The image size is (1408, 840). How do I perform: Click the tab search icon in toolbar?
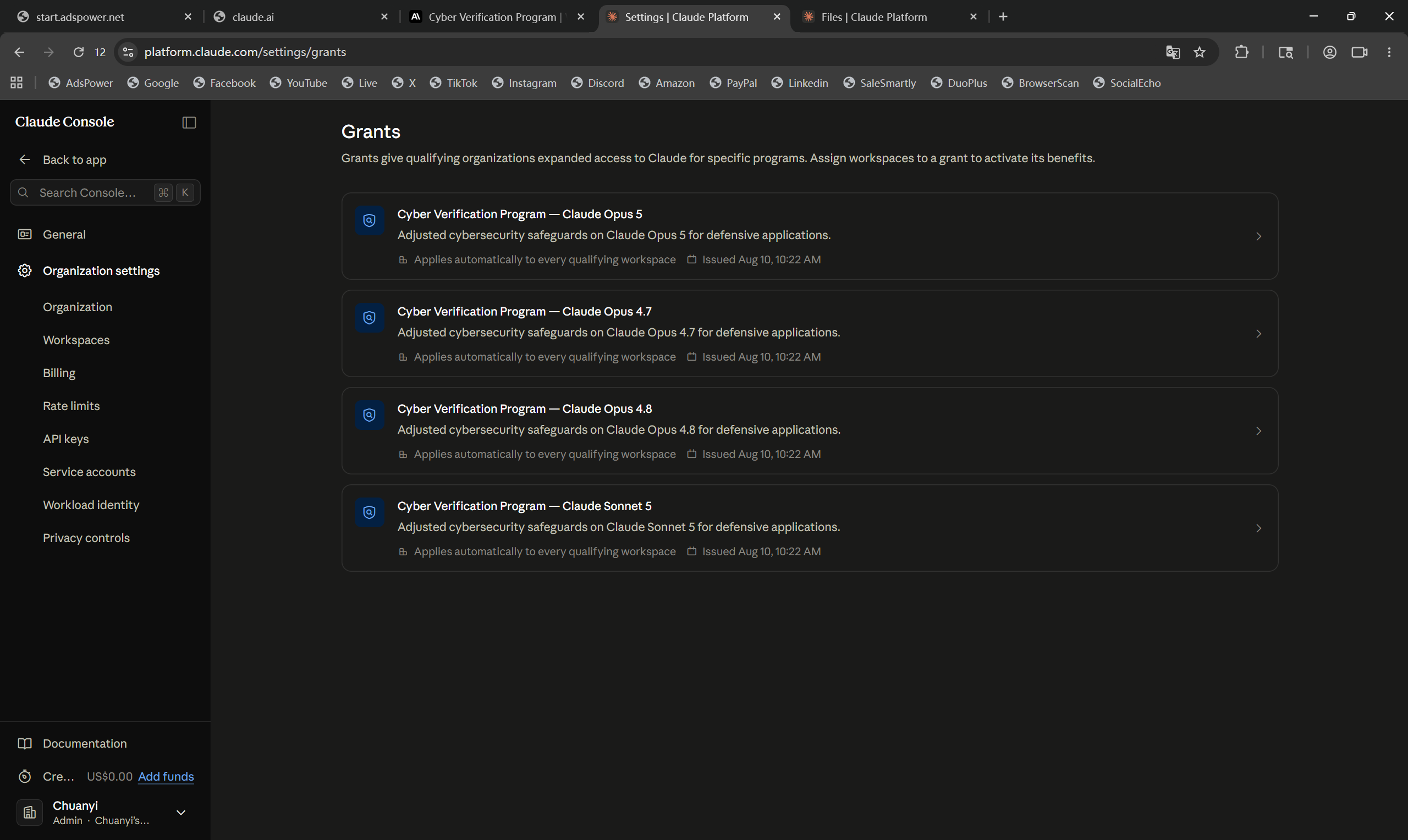(1285, 52)
